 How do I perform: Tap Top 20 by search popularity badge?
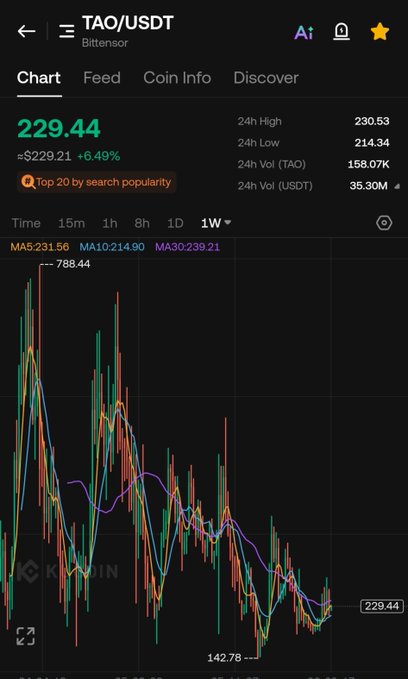point(97,182)
